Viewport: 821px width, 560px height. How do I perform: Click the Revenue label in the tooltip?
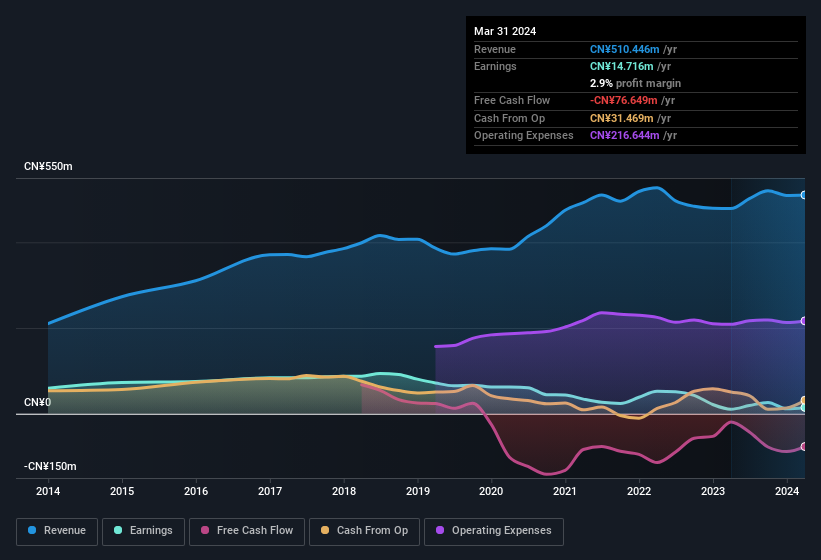(x=495, y=49)
